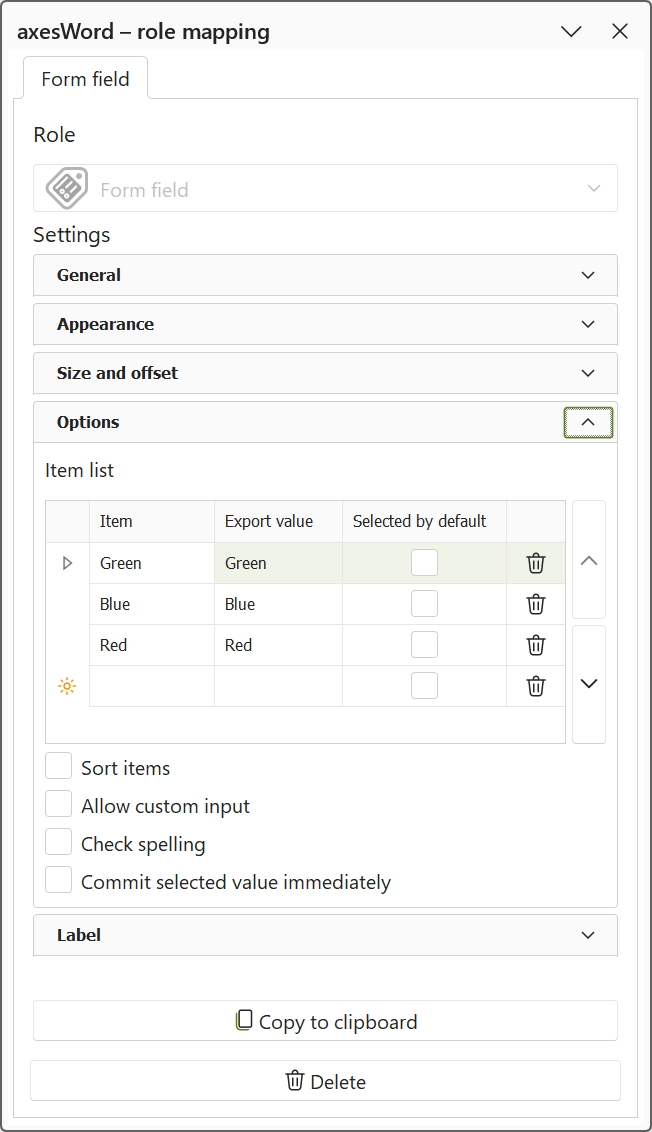
Task: Check Selected by default for Red
Action: click(425, 645)
